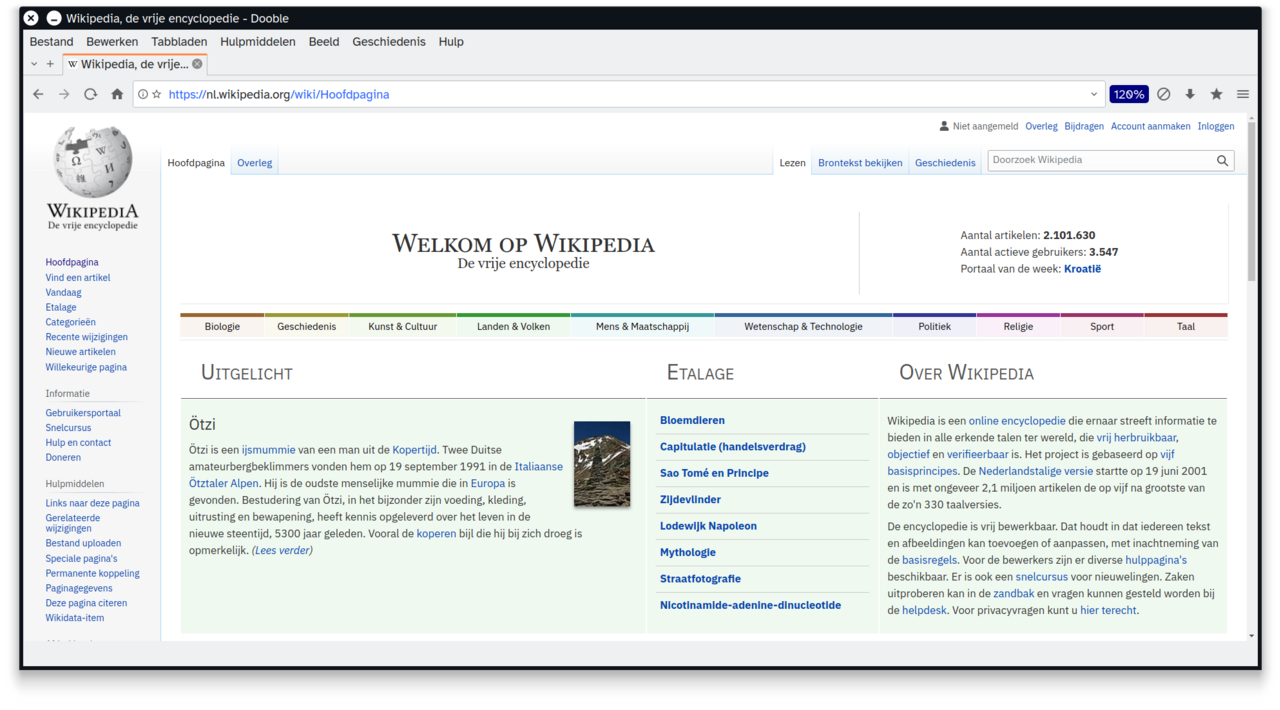This screenshot has width=1280, height=710.
Task: Expand the tab list chevron
Action: (33, 64)
